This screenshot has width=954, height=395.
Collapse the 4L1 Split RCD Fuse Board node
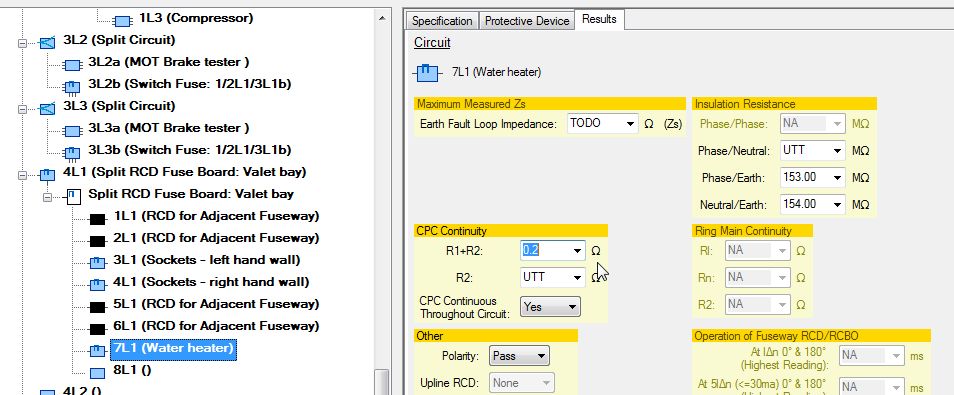[23, 175]
